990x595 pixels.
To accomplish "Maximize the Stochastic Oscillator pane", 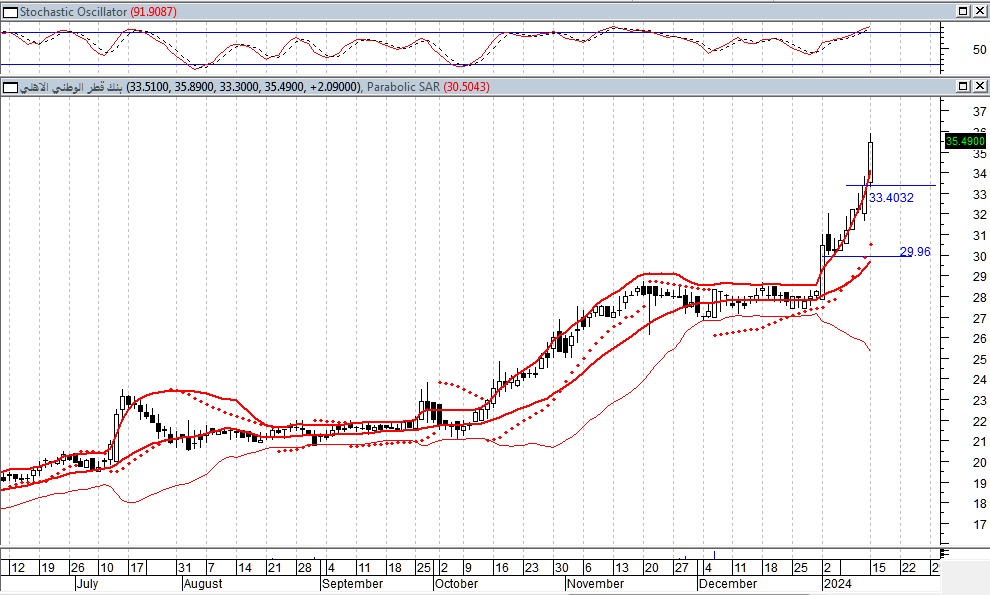I will (963, 11).
